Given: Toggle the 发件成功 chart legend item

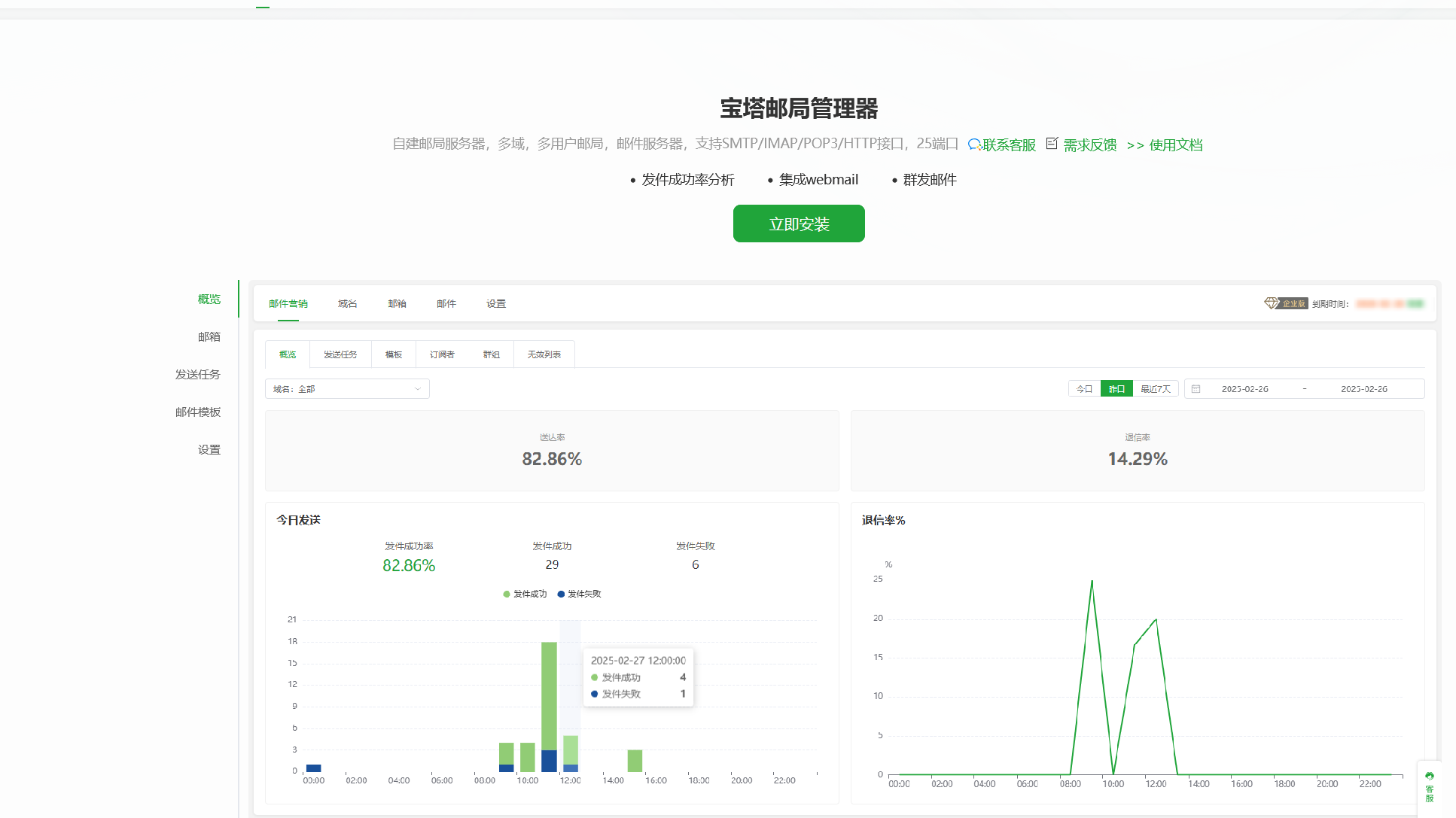Looking at the screenshot, I should (525, 594).
